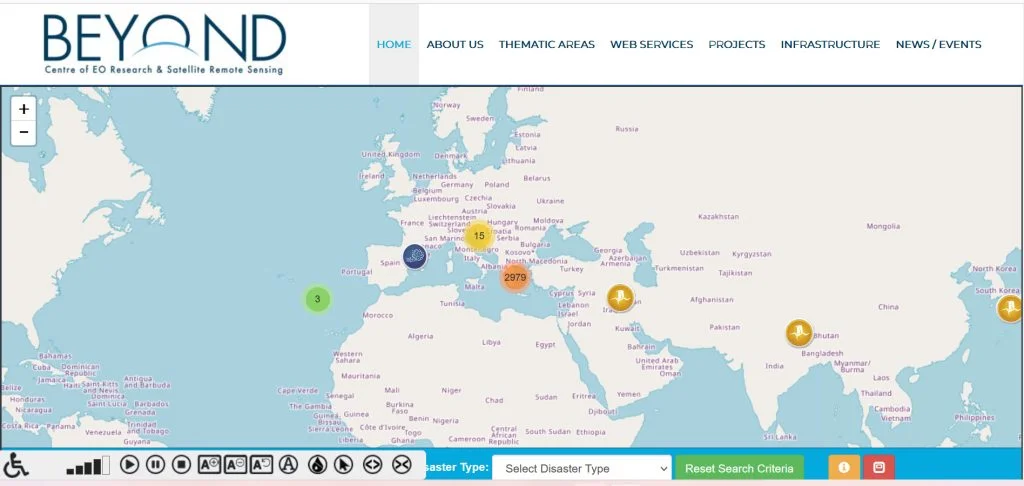Click the orange info button
The height and width of the screenshot is (486, 1024).
844,467
